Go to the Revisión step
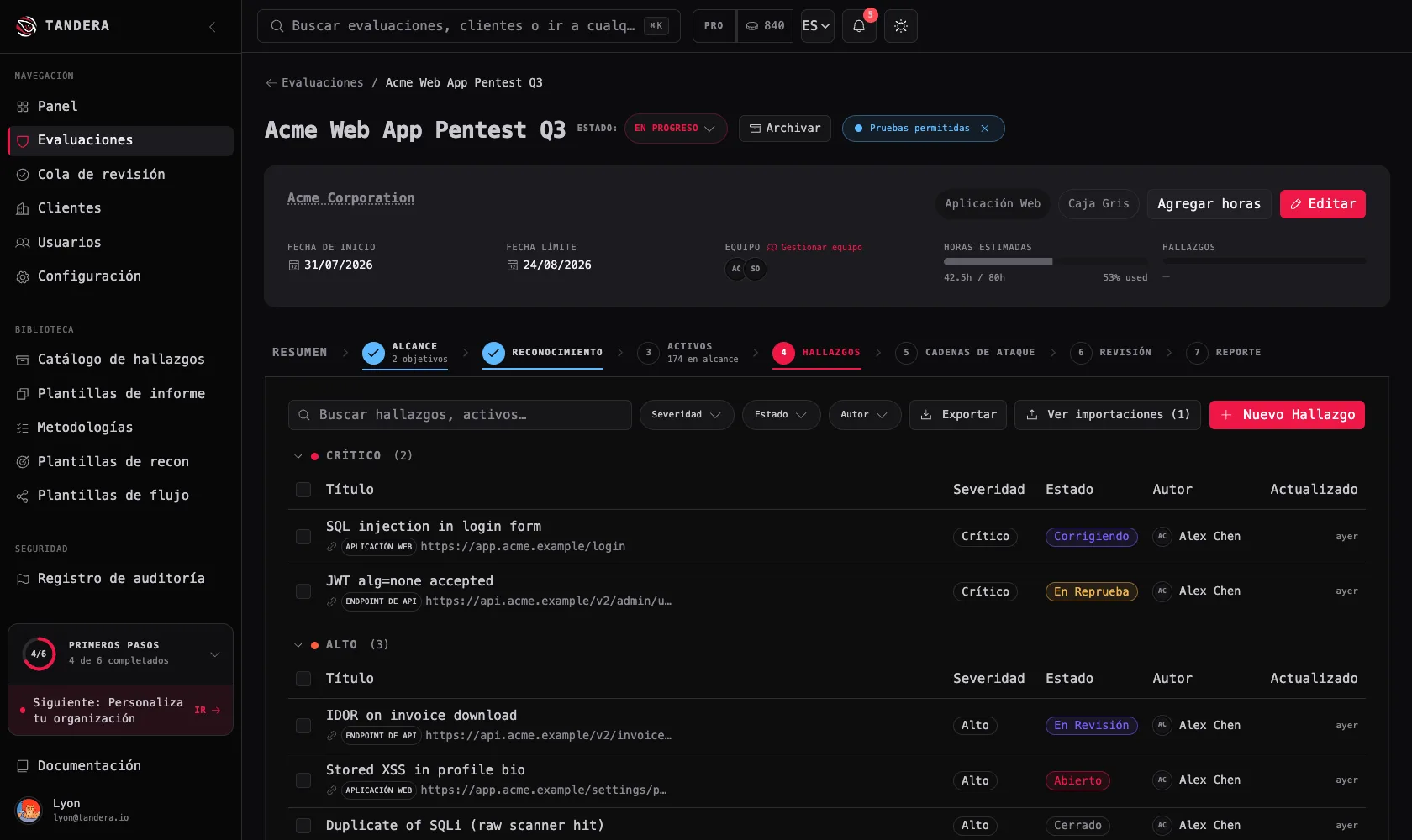The image size is (1412, 840). [x=1111, y=353]
